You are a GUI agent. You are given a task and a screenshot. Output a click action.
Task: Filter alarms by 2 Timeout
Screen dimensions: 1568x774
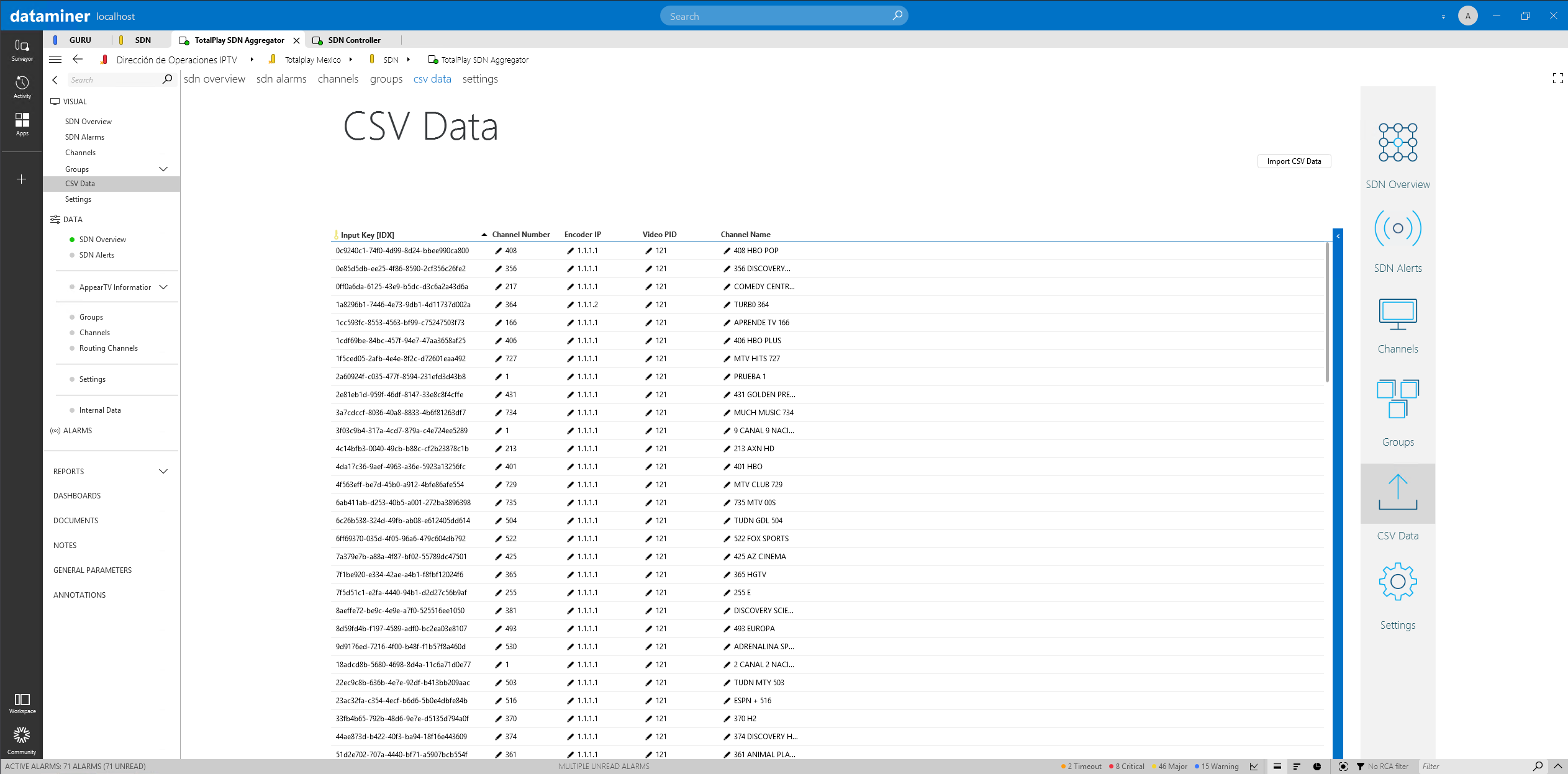click(1081, 767)
